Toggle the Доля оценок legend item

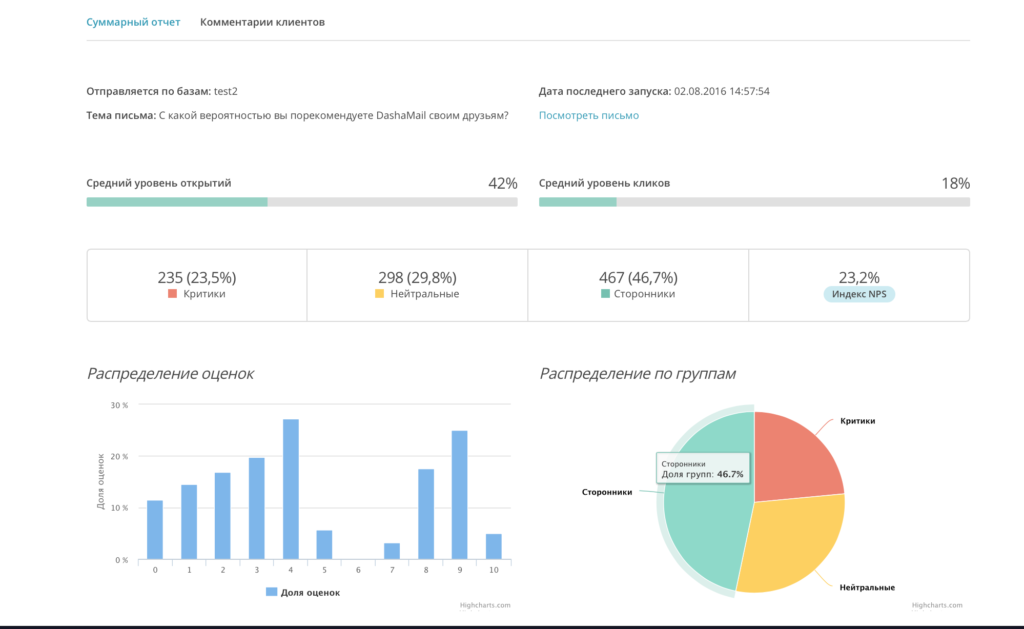click(x=303, y=592)
